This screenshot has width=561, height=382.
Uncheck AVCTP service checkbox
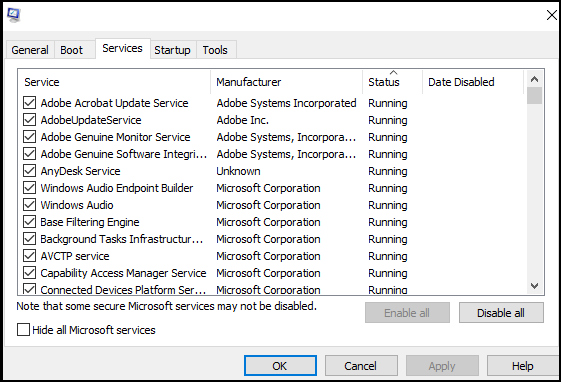point(29,256)
